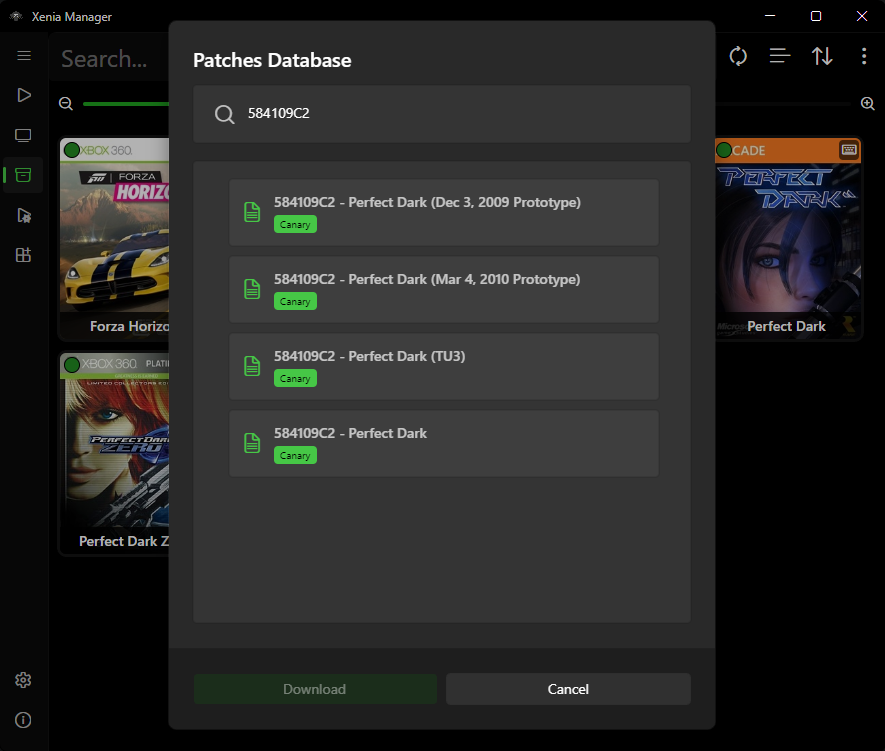The height and width of the screenshot is (751, 885).
Task: Open the hamburger navigation menu
Action: (x=24, y=55)
